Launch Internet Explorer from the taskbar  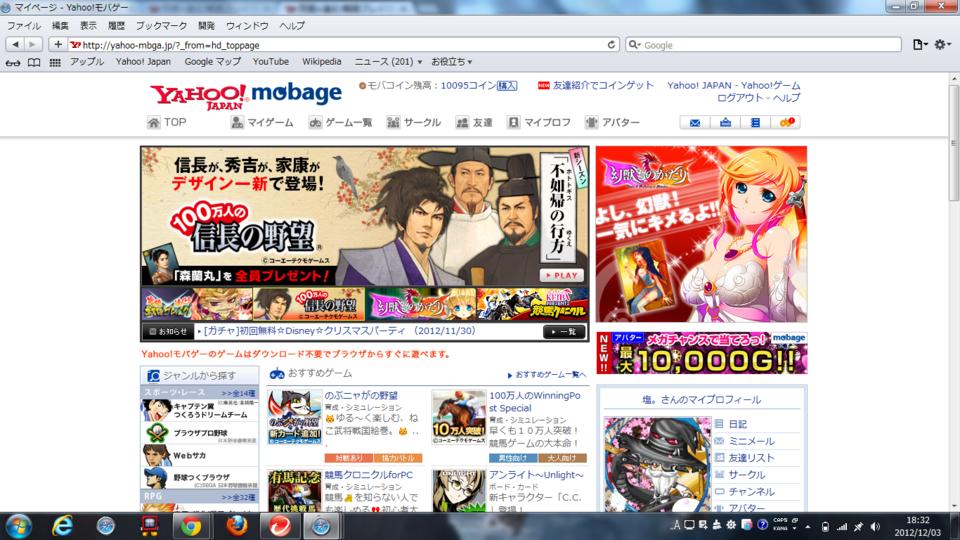[x=62, y=526]
